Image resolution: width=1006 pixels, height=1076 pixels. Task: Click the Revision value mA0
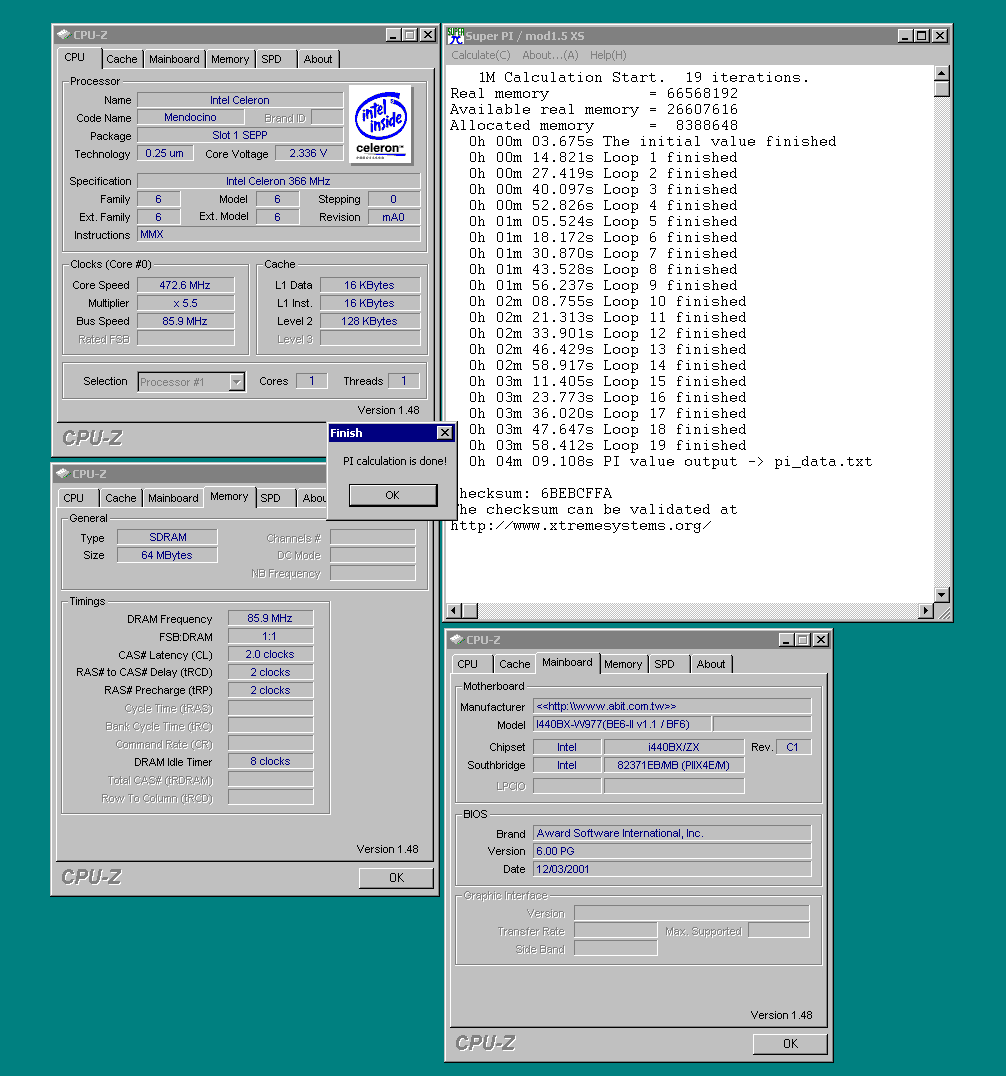pos(394,217)
